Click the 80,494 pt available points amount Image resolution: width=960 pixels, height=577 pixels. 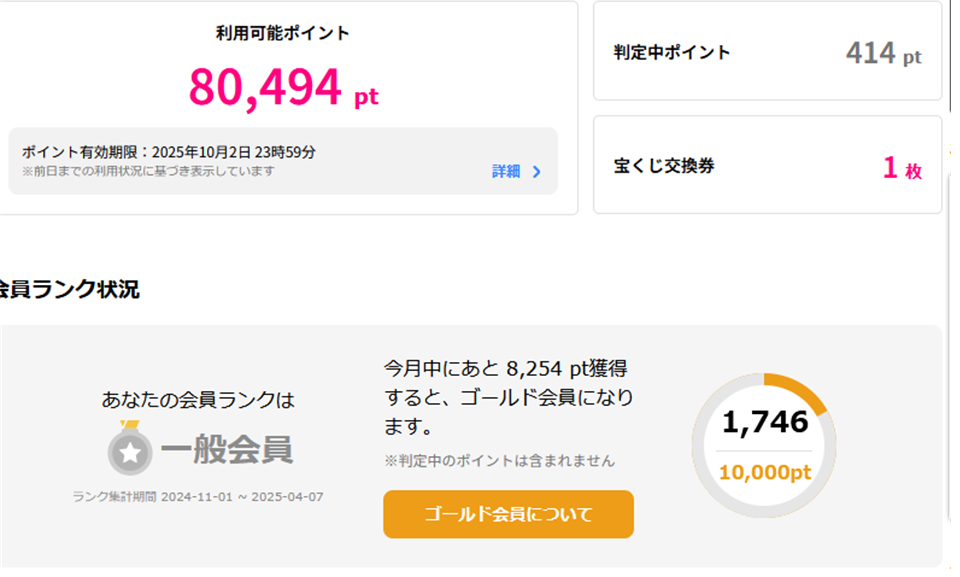283,89
